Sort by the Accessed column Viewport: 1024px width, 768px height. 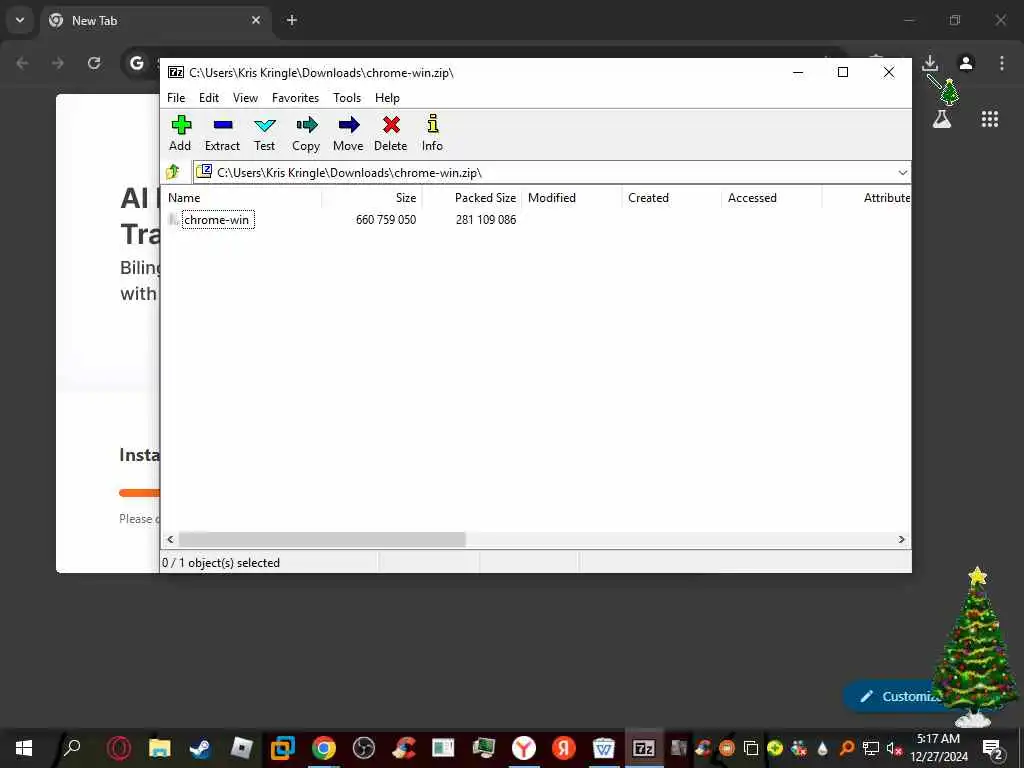tap(772, 198)
